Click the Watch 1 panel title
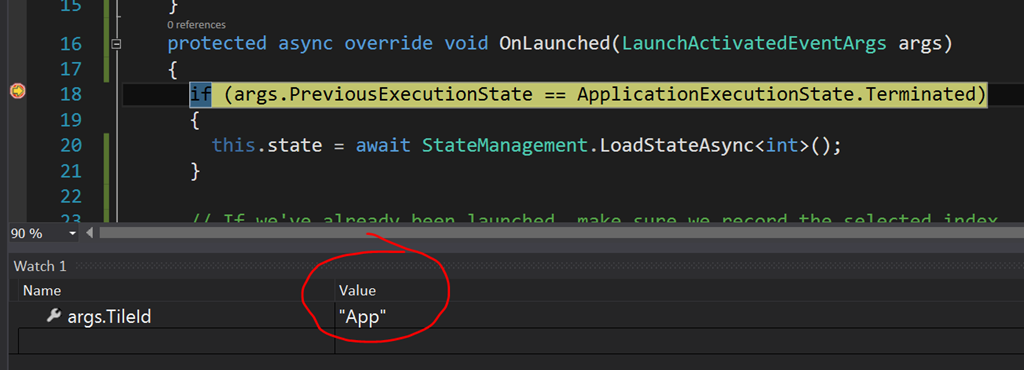This screenshot has height=370, width=1024. point(40,266)
